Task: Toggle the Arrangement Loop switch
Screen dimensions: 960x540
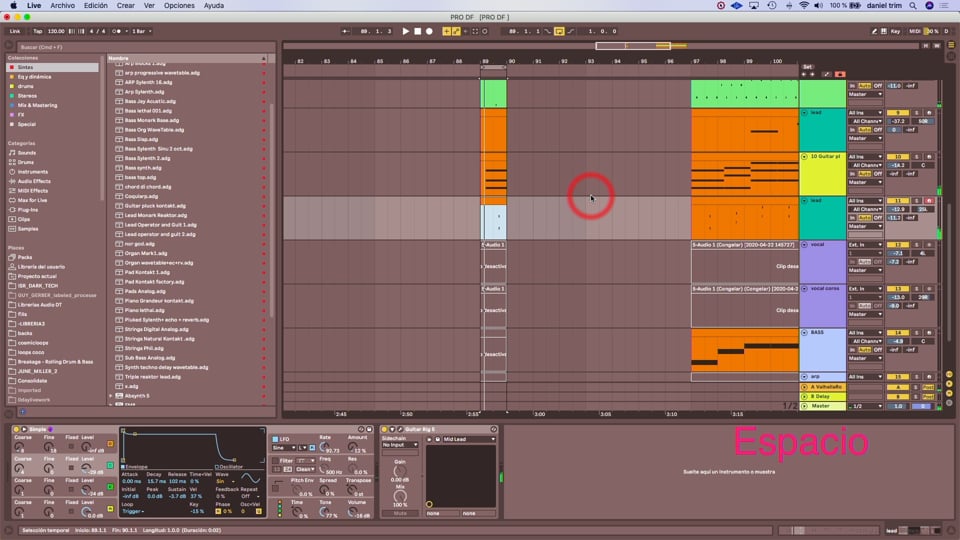Action: (x=559, y=31)
